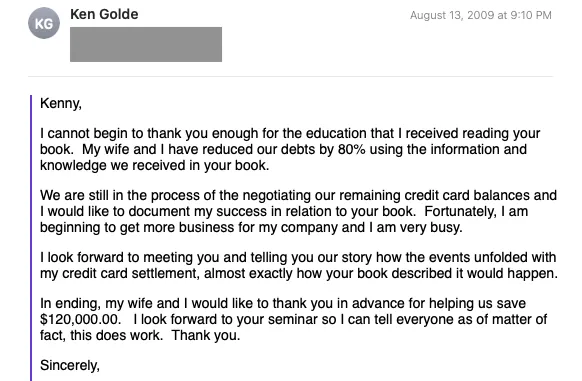Screen dimensions: 582x381
Task: Click the "80%" figure in the message
Action: (352, 149)
